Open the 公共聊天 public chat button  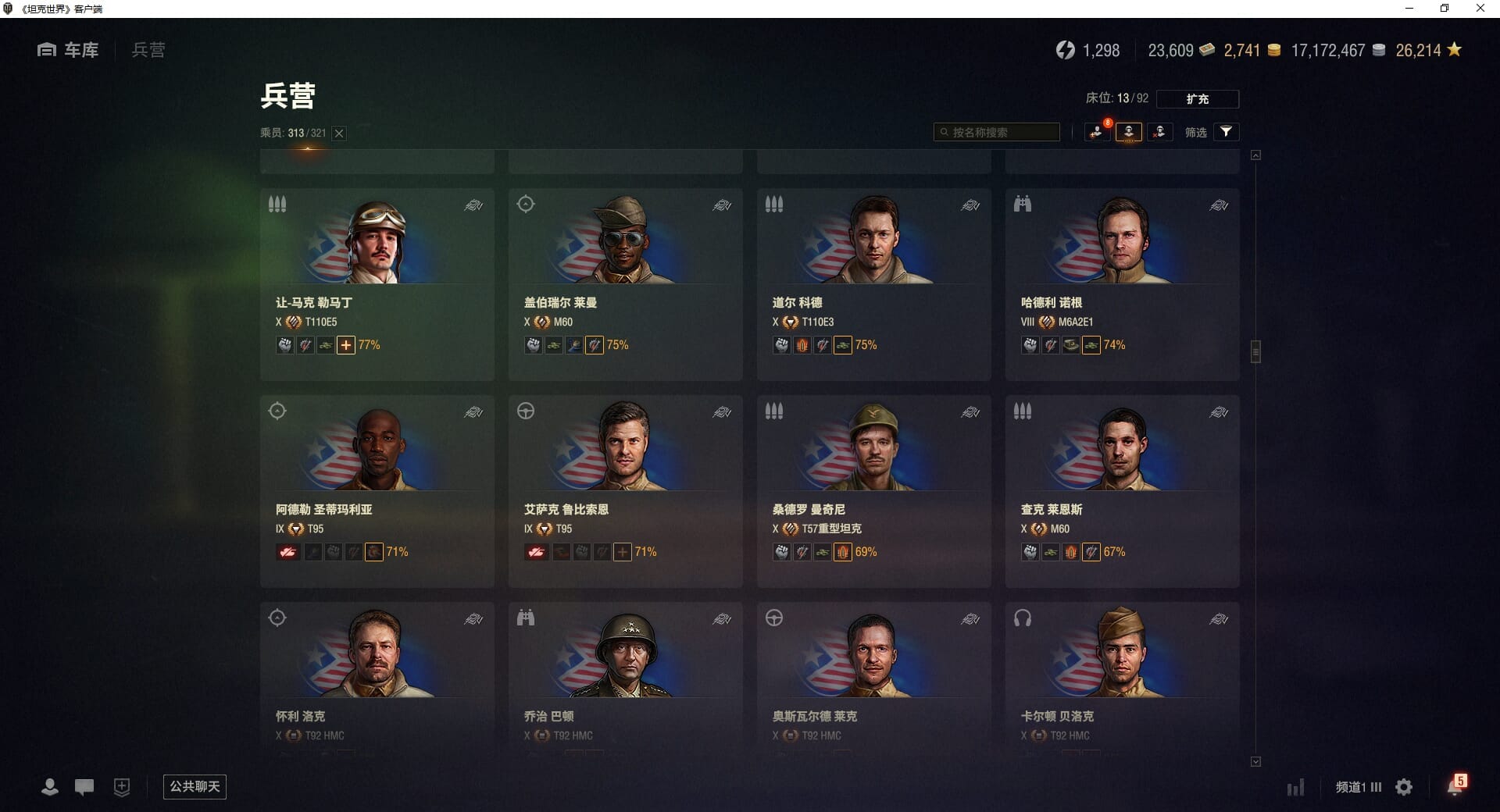[195, 786]
